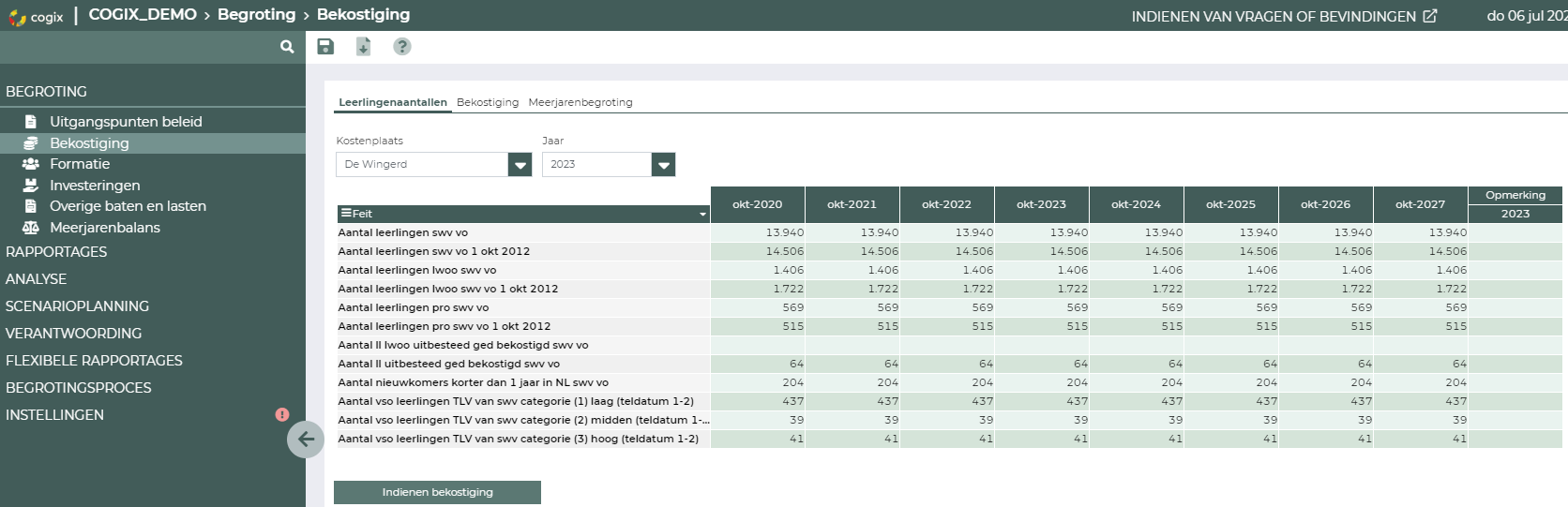This screenshot has height=507, width=1568.
Task: Open the Jaar dropdown arrow
Action: pos(663,165)
